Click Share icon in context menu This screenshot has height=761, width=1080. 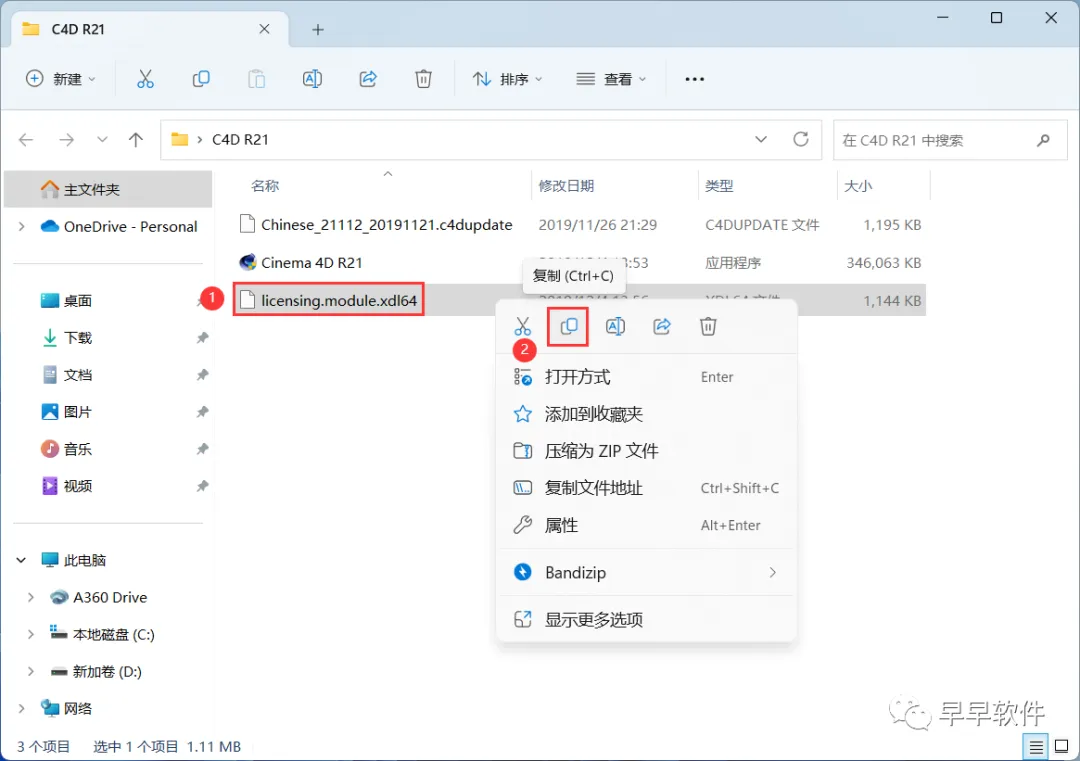point(662,326)
